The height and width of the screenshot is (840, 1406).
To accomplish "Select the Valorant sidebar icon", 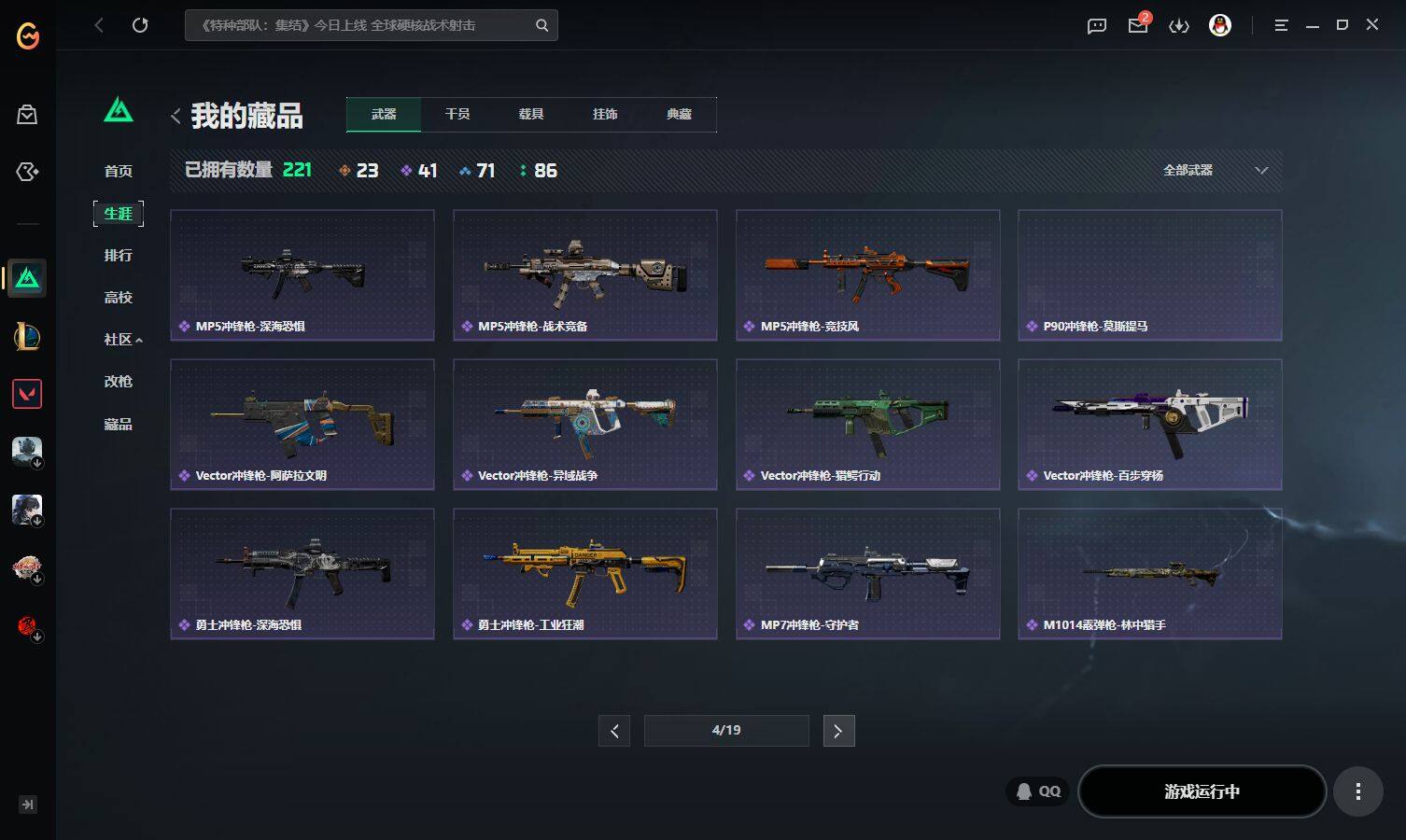I will click(27, 394).
